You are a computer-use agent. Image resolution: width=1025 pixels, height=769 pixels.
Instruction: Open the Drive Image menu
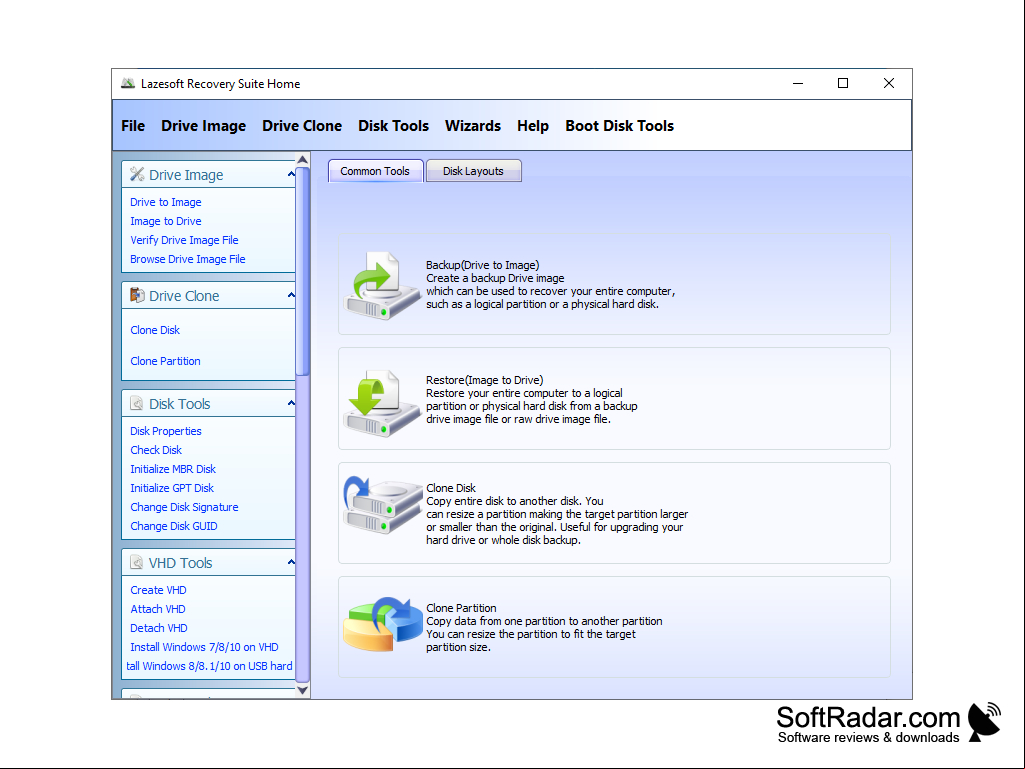point(203,126)
